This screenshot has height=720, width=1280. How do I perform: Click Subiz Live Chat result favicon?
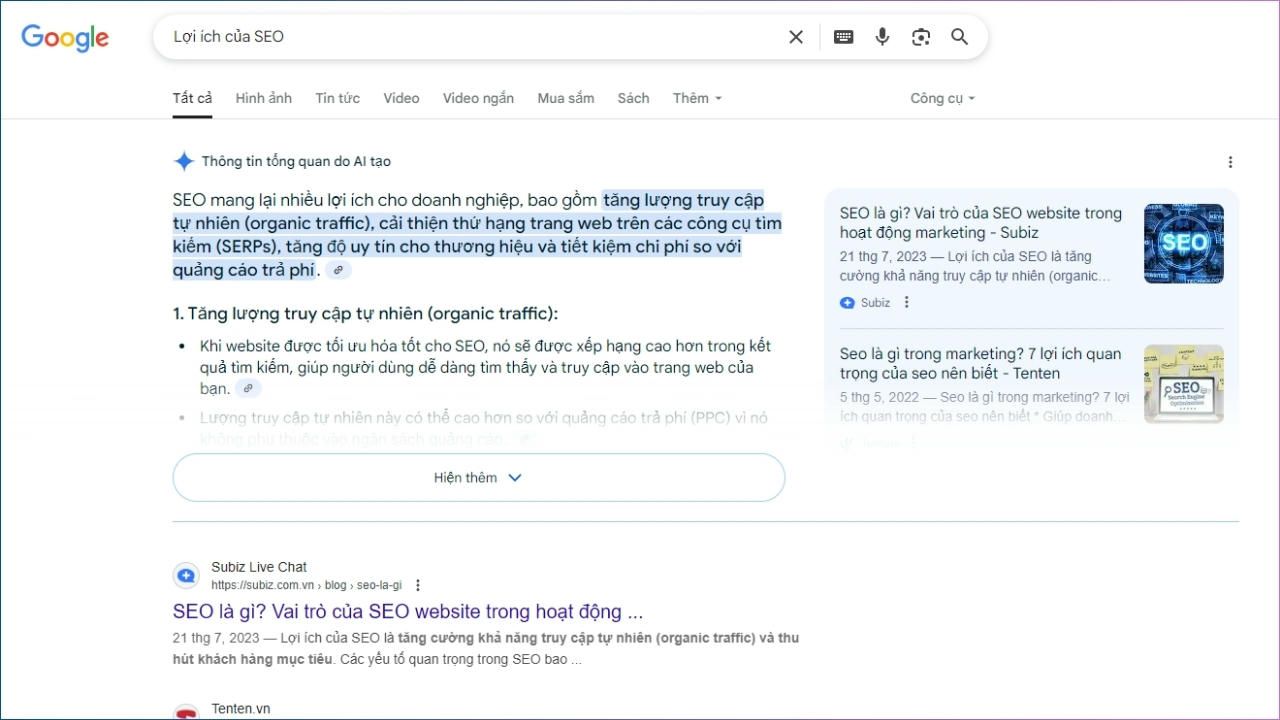[x=186, y=575]
